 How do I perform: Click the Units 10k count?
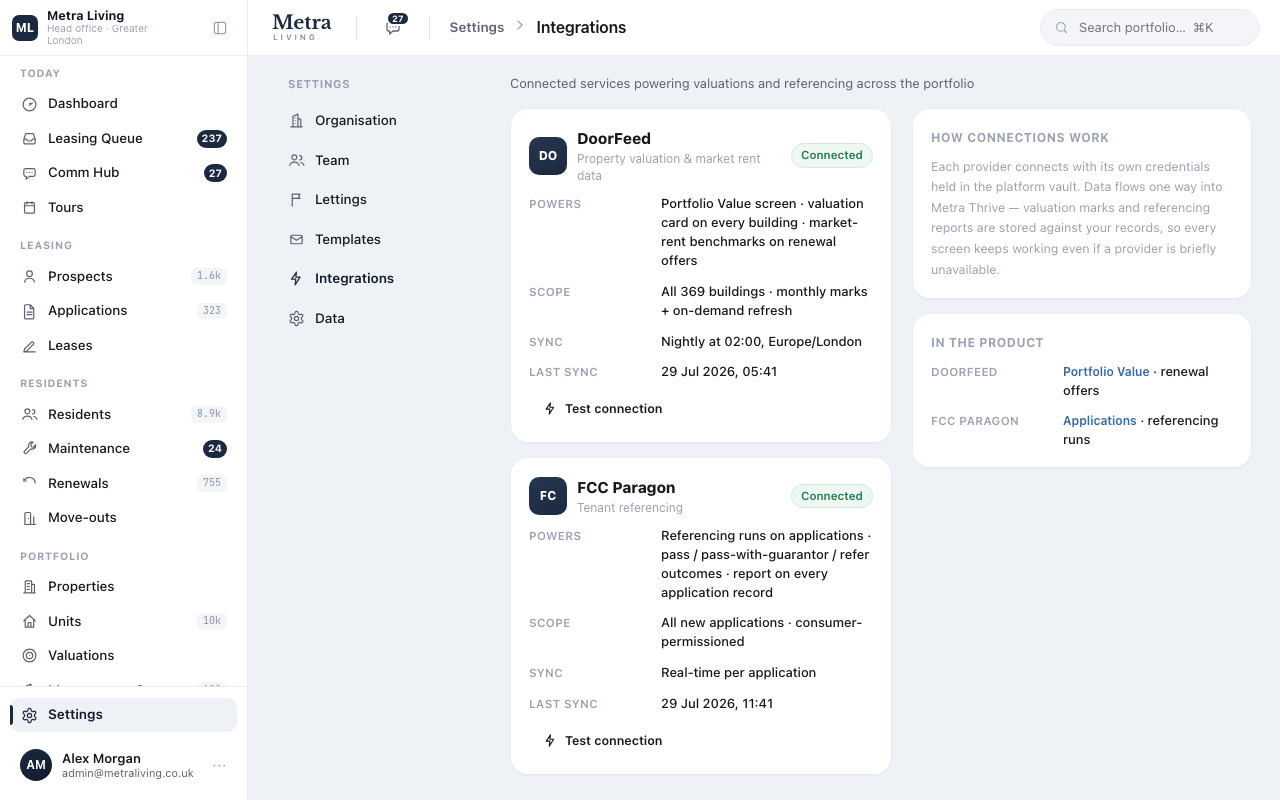[212, 621]
